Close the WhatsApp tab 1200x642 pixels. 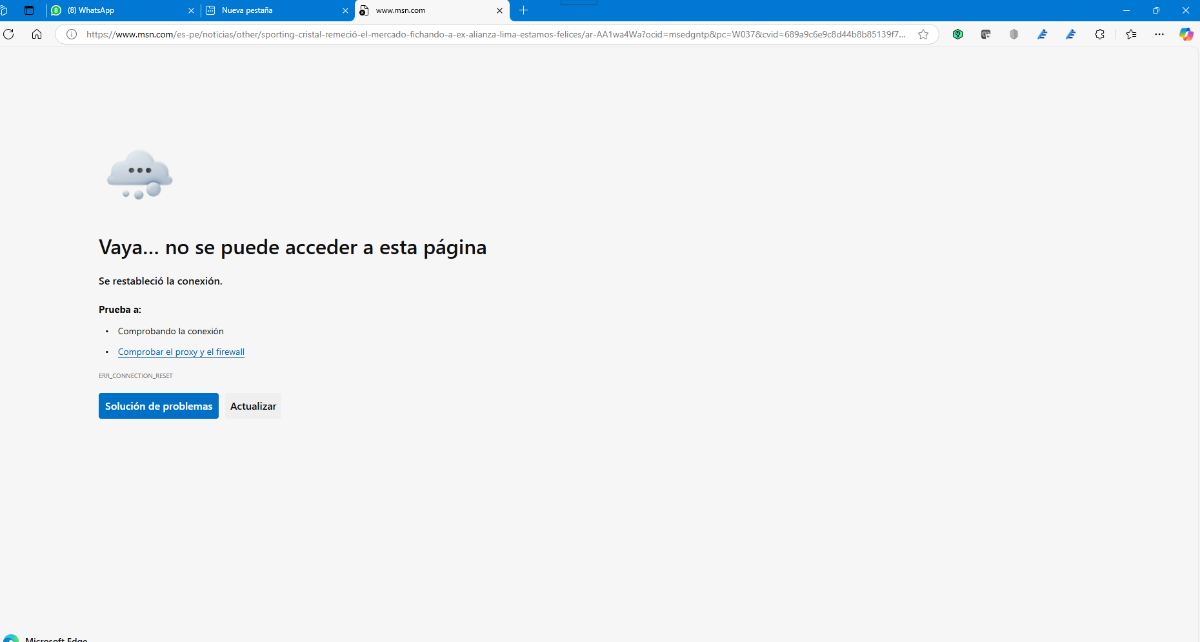(191, 10)
